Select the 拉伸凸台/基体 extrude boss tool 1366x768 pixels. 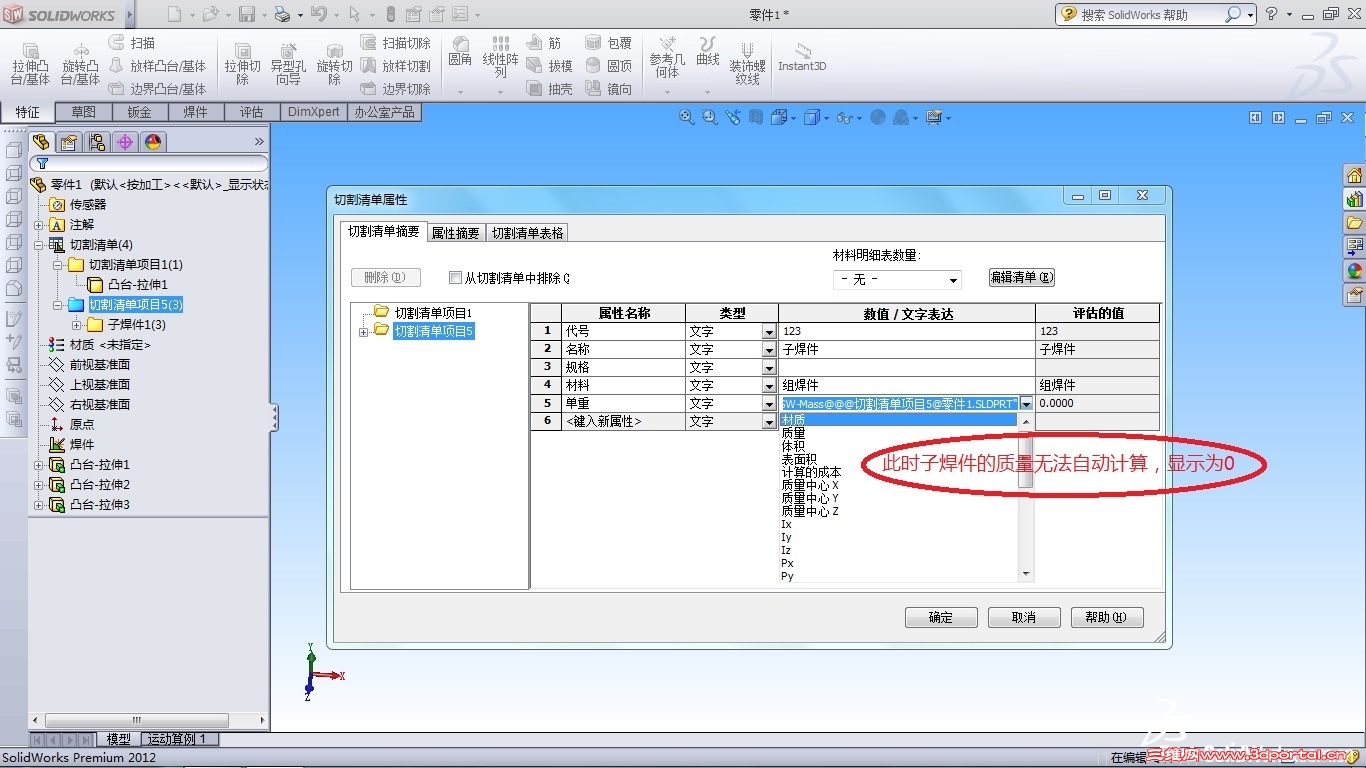tap(30, 64)
